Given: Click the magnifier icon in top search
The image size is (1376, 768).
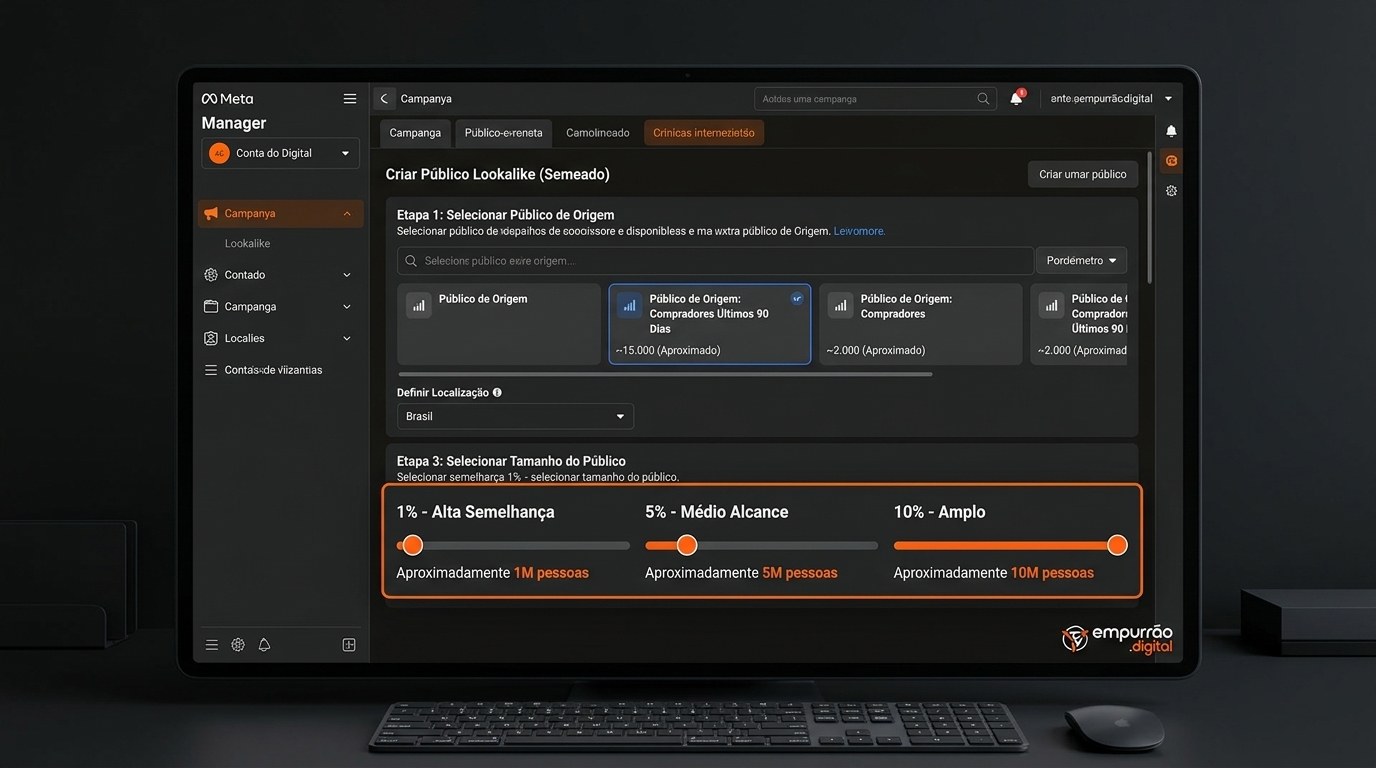Looking at the screenshot, I should 983,99.
